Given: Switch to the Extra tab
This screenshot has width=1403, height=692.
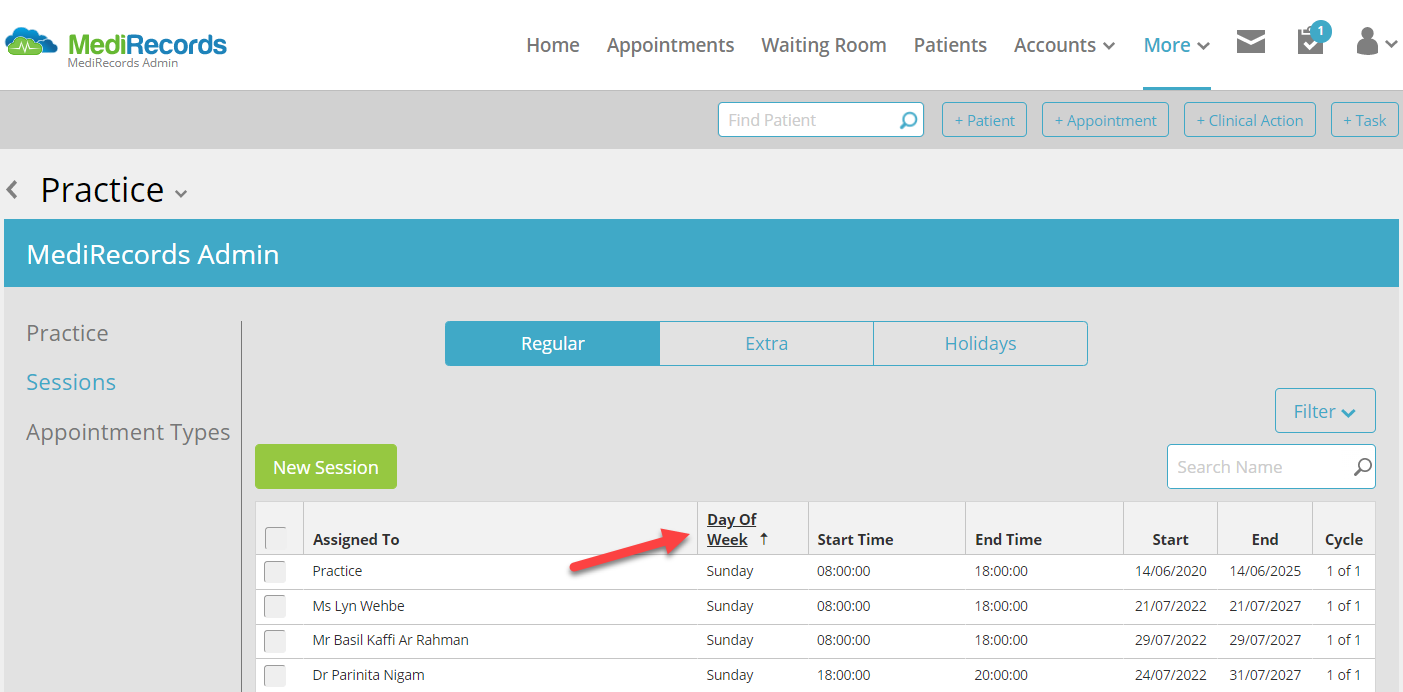Looking at the screenshot, I should coord(767,343).
